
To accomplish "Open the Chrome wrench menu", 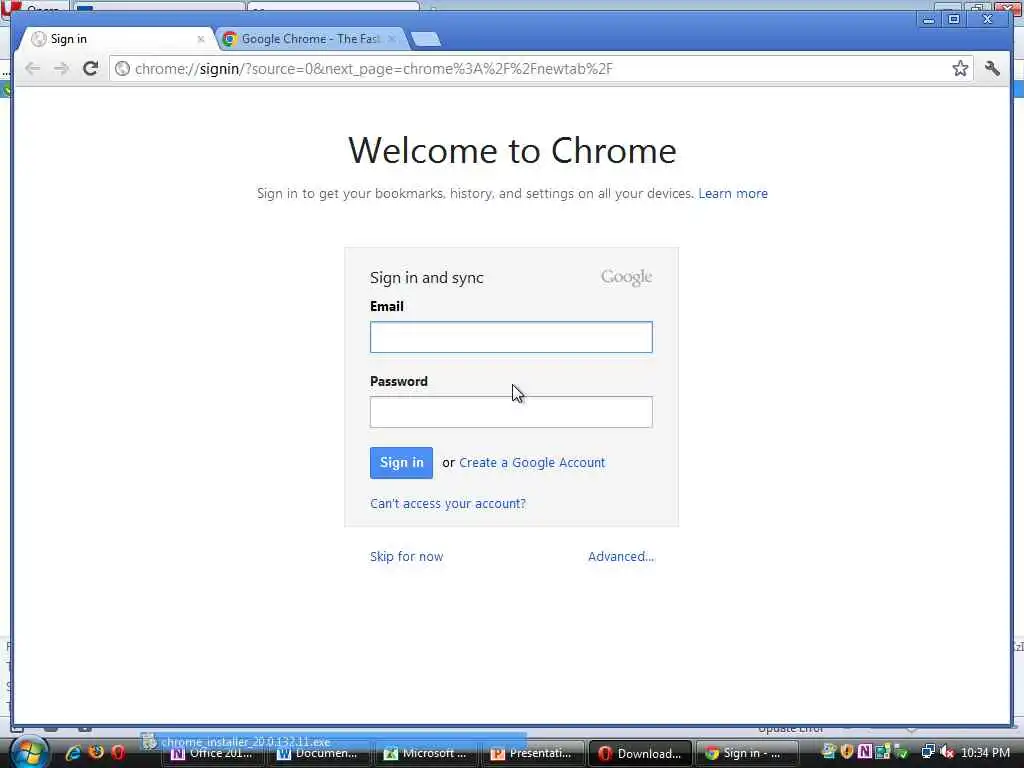I will coord(992,69).
